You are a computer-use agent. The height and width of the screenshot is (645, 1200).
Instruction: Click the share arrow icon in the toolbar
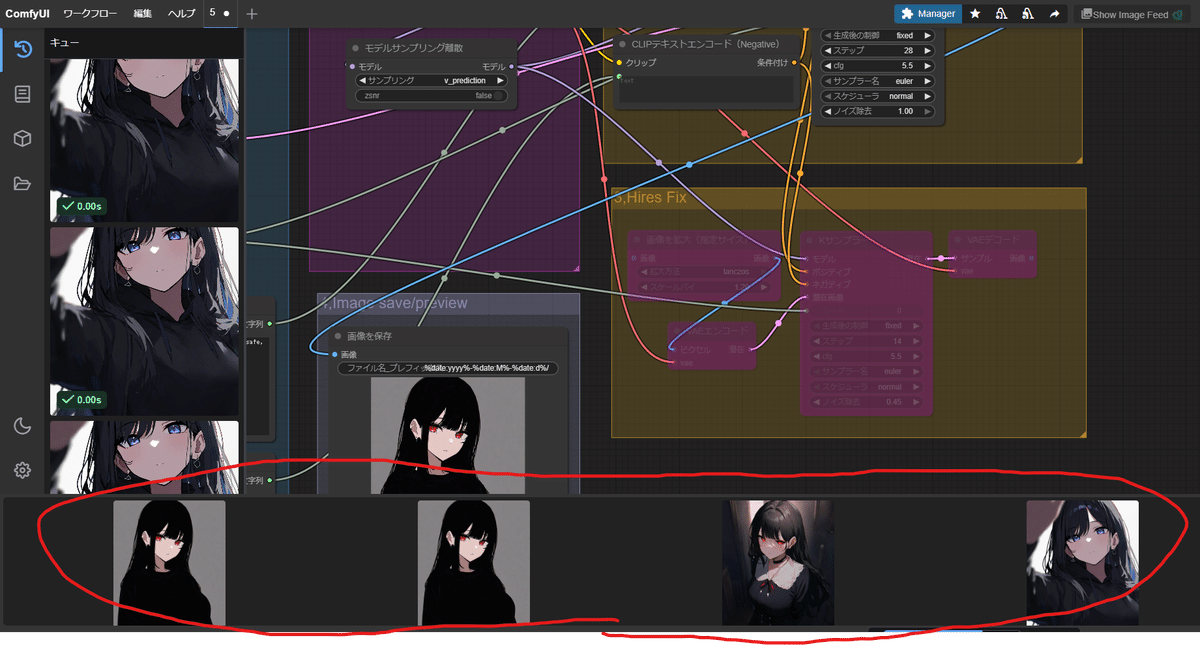(1054, 13)
